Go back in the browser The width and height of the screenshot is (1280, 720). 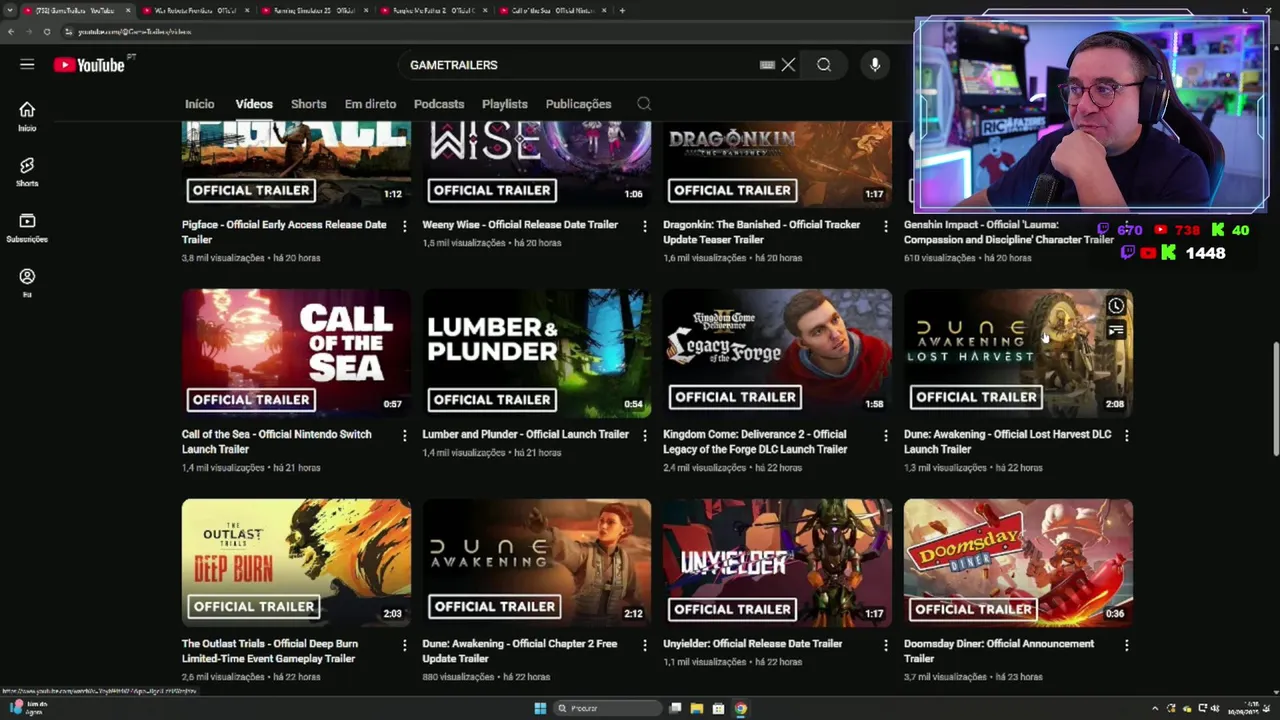11,31
